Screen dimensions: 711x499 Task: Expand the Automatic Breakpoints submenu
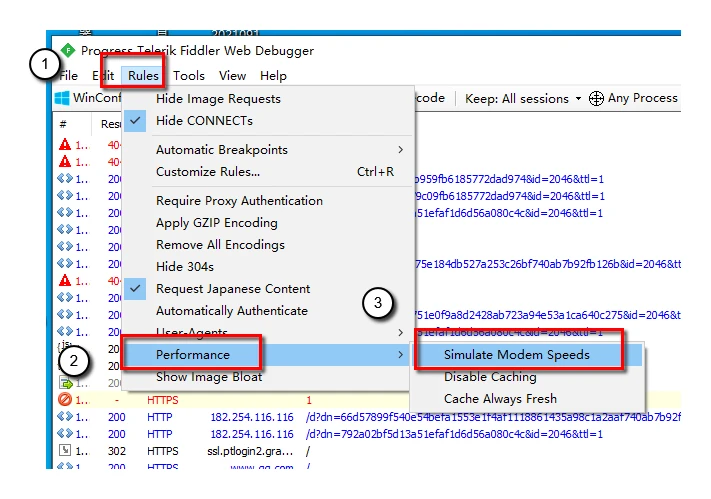pyautogui.click(x=268, y=150)
